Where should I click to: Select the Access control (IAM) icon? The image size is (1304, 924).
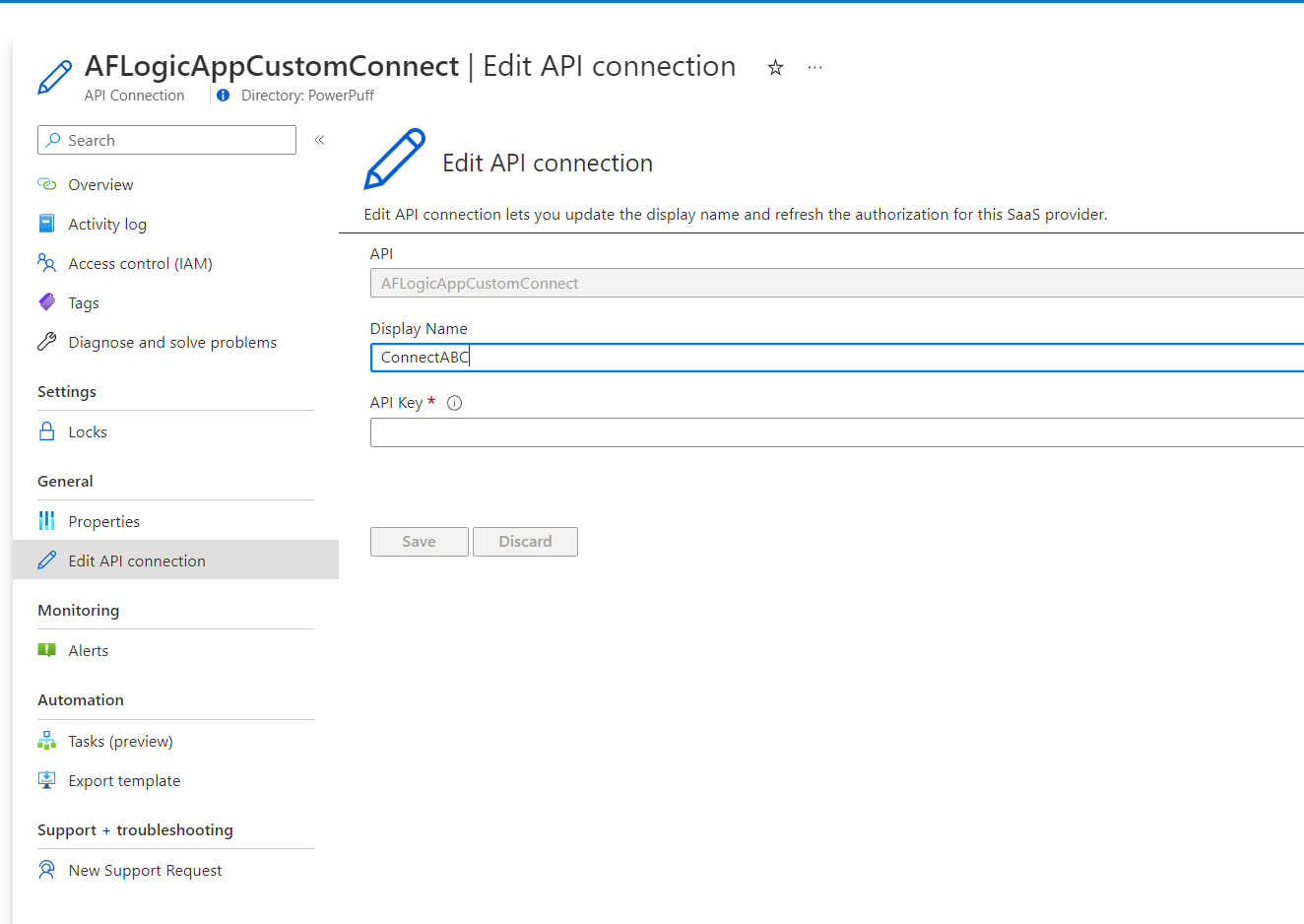45,263
